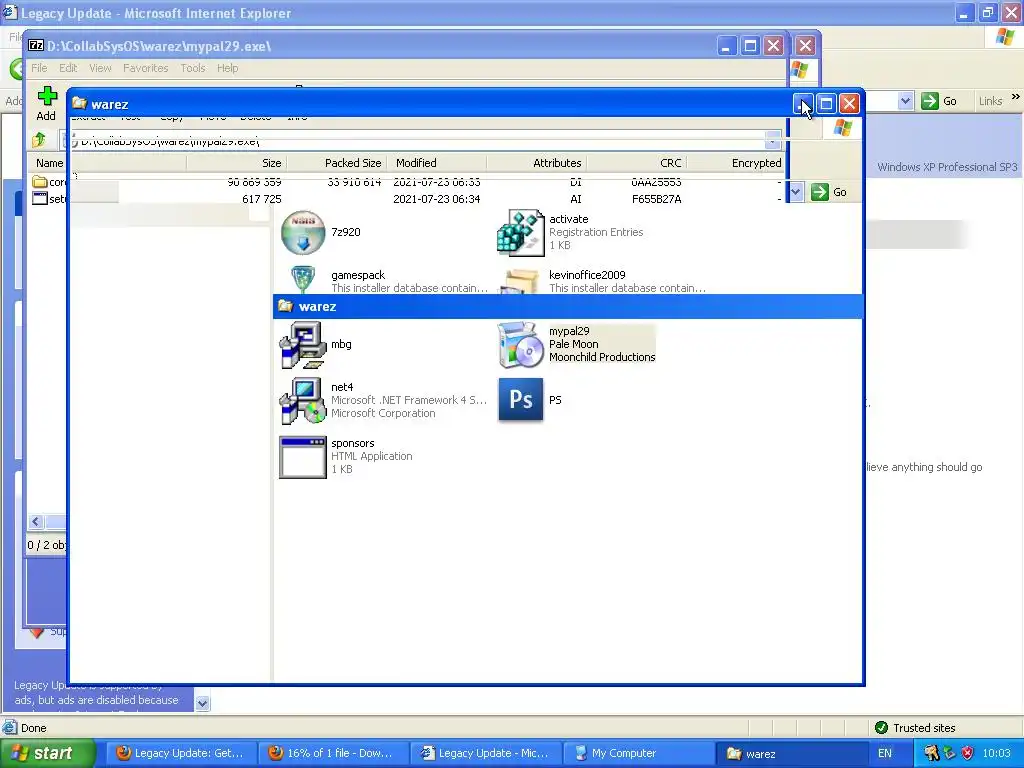This screenshot has height=768, width=1024.
Task: Click the red shield tray icon
Action: pyautogui.click(x=967, y=753)
